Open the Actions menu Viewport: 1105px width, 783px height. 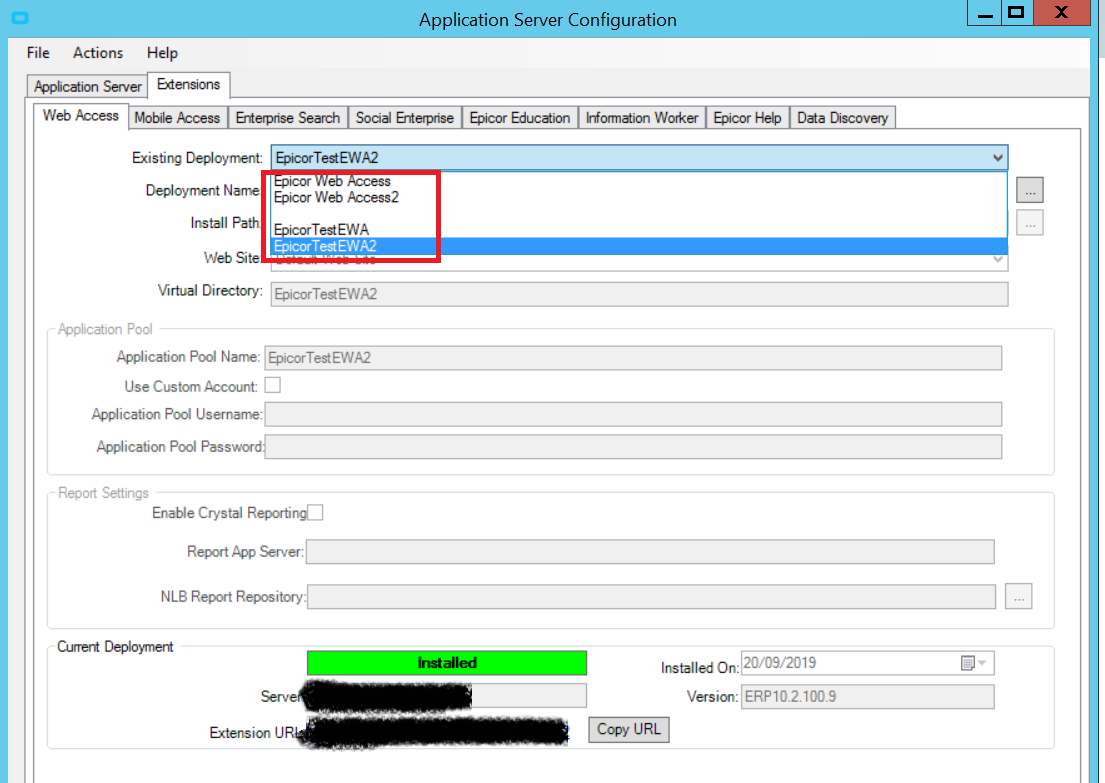(x=98, y=53)
